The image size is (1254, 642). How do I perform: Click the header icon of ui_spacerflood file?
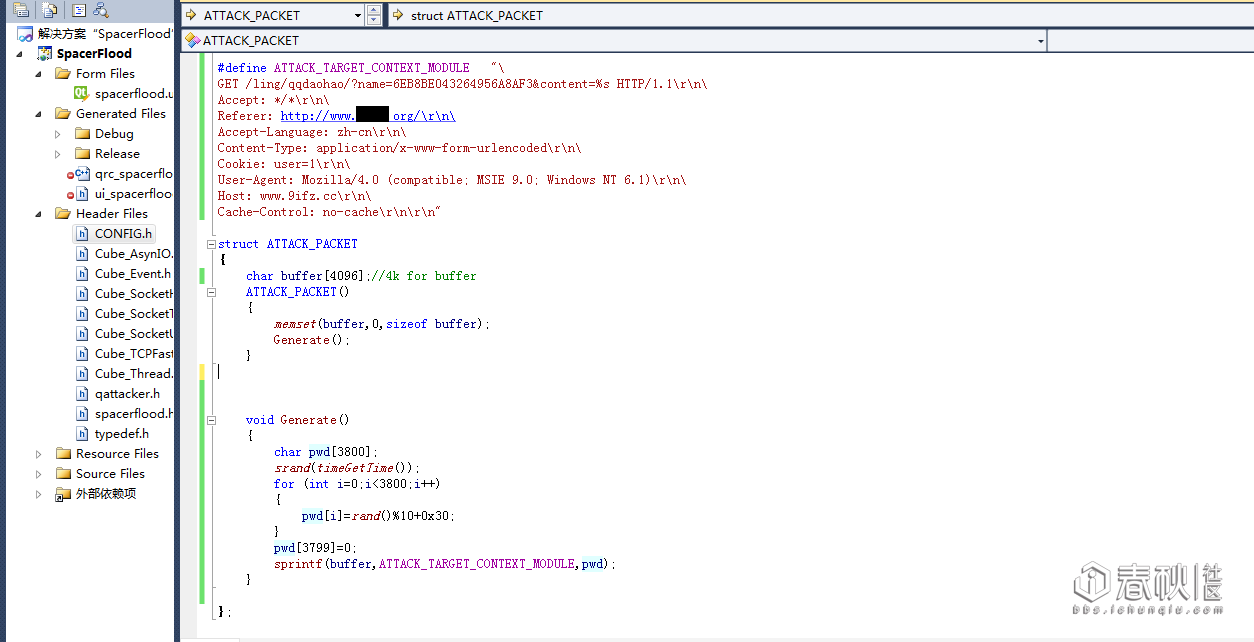83,193
